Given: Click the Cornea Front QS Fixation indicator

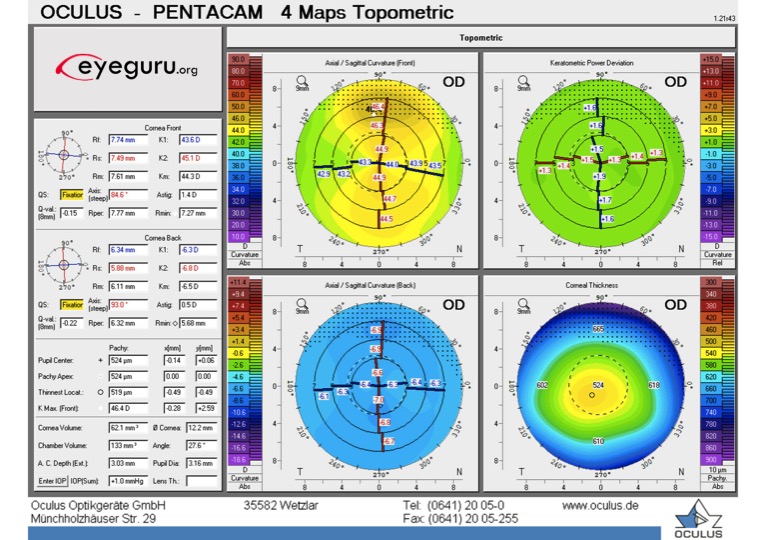Looking at the screenshot, I should (72, 194).
